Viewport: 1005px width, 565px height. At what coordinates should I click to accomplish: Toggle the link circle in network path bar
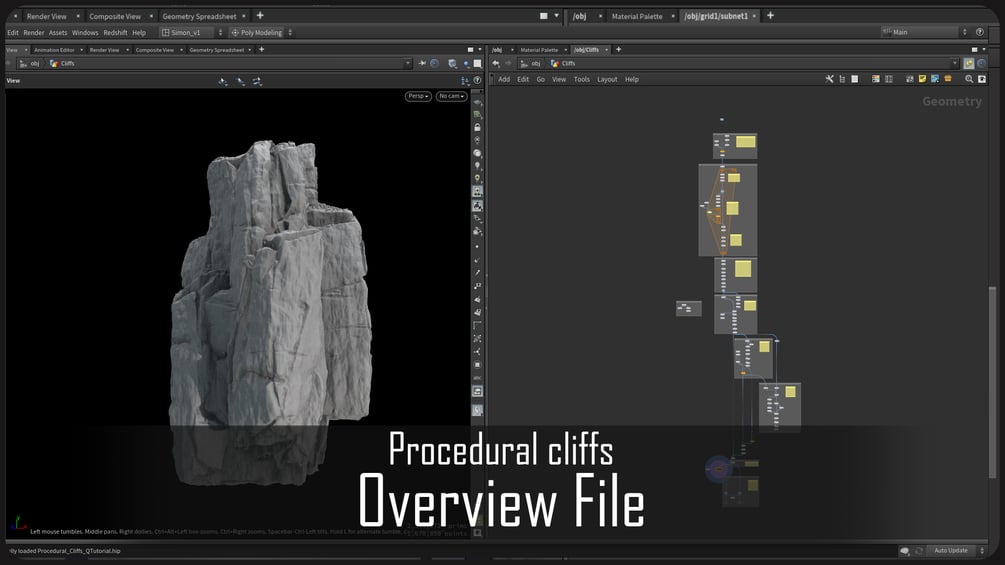[982, 63]
